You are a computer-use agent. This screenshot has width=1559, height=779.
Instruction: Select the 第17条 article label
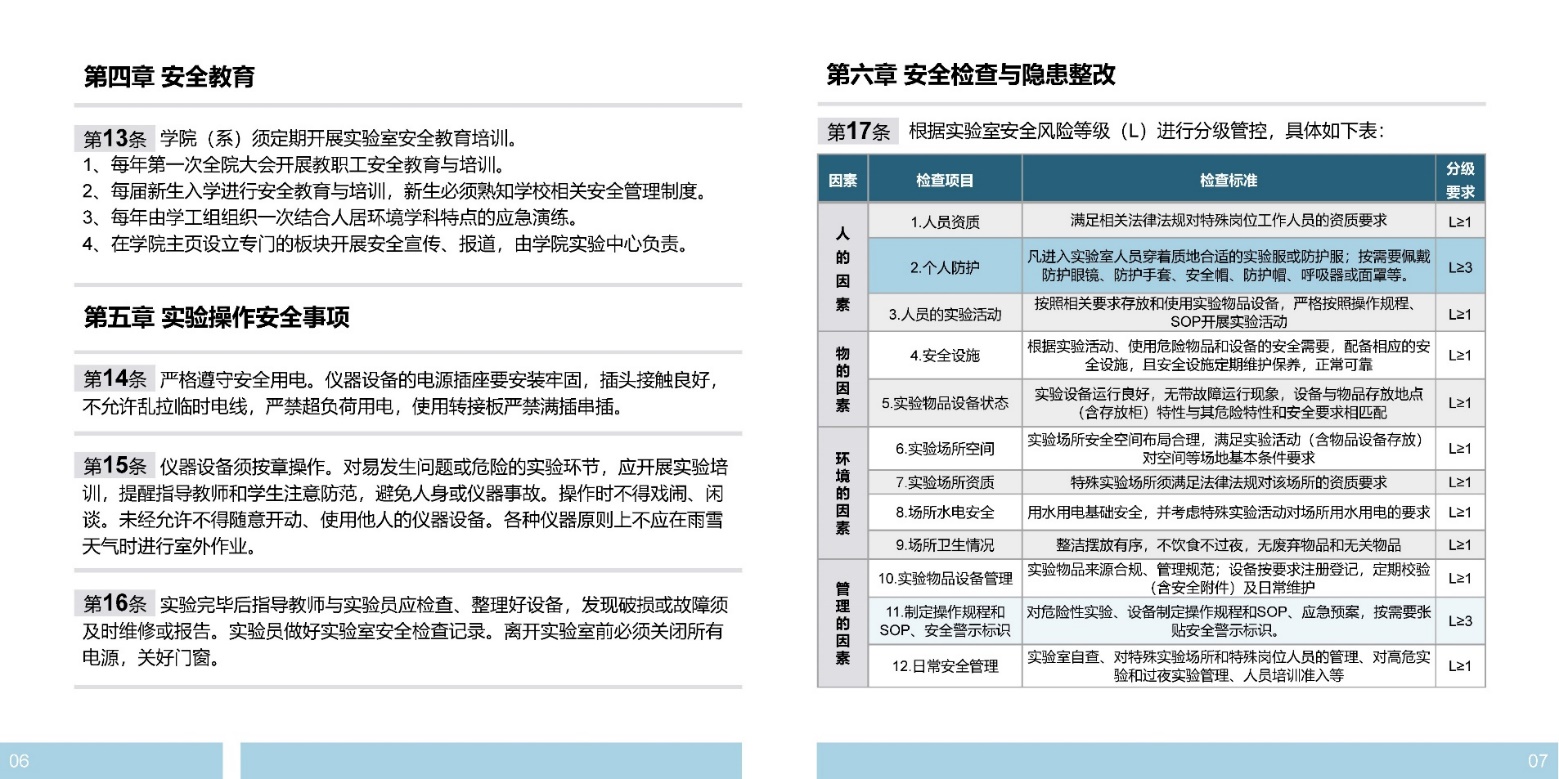858,131
